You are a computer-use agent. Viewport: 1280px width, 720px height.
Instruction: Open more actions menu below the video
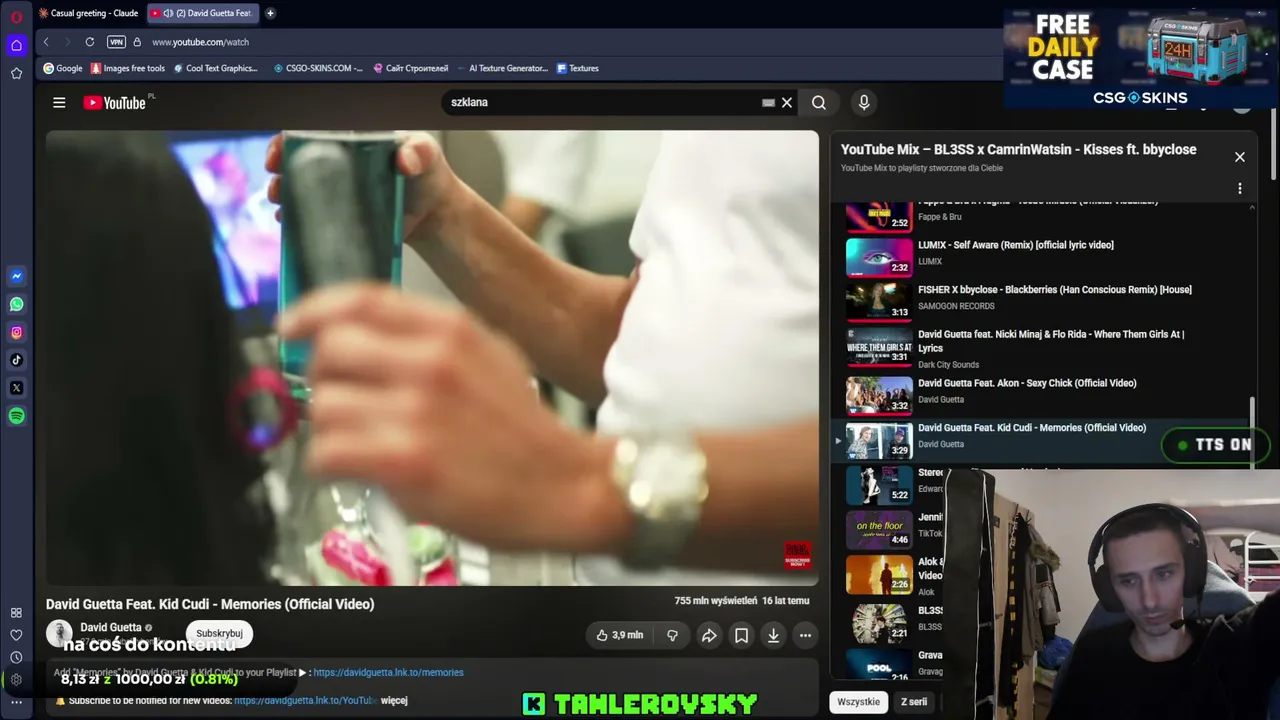pos(805,635)
